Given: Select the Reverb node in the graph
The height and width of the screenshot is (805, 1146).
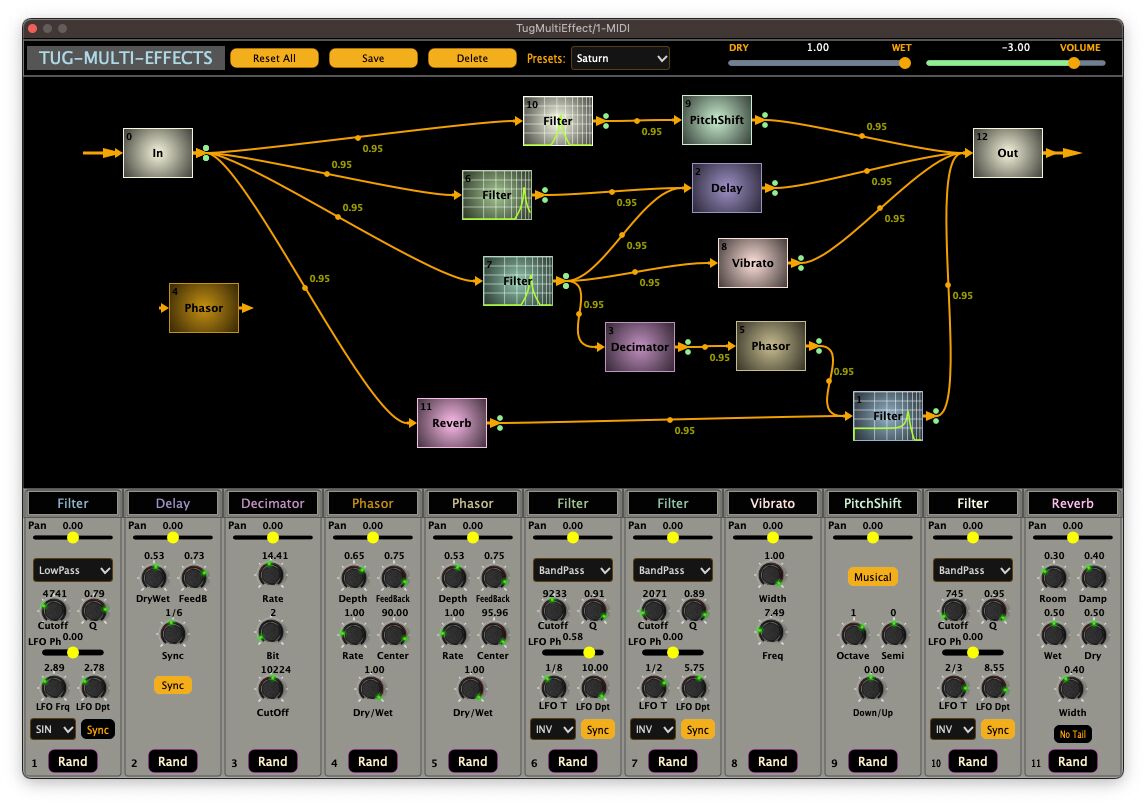Looking at the screenshot, I should pos(451,423).
